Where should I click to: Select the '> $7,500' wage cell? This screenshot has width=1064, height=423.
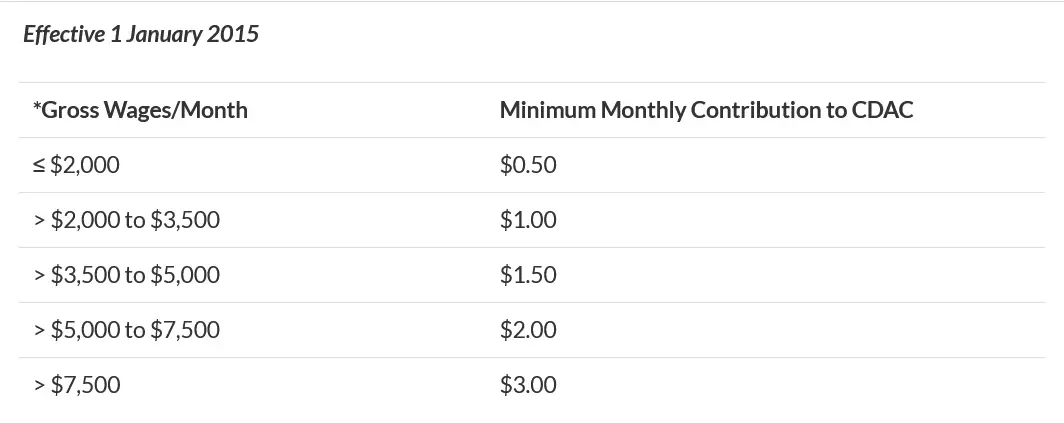click(77, 385)
